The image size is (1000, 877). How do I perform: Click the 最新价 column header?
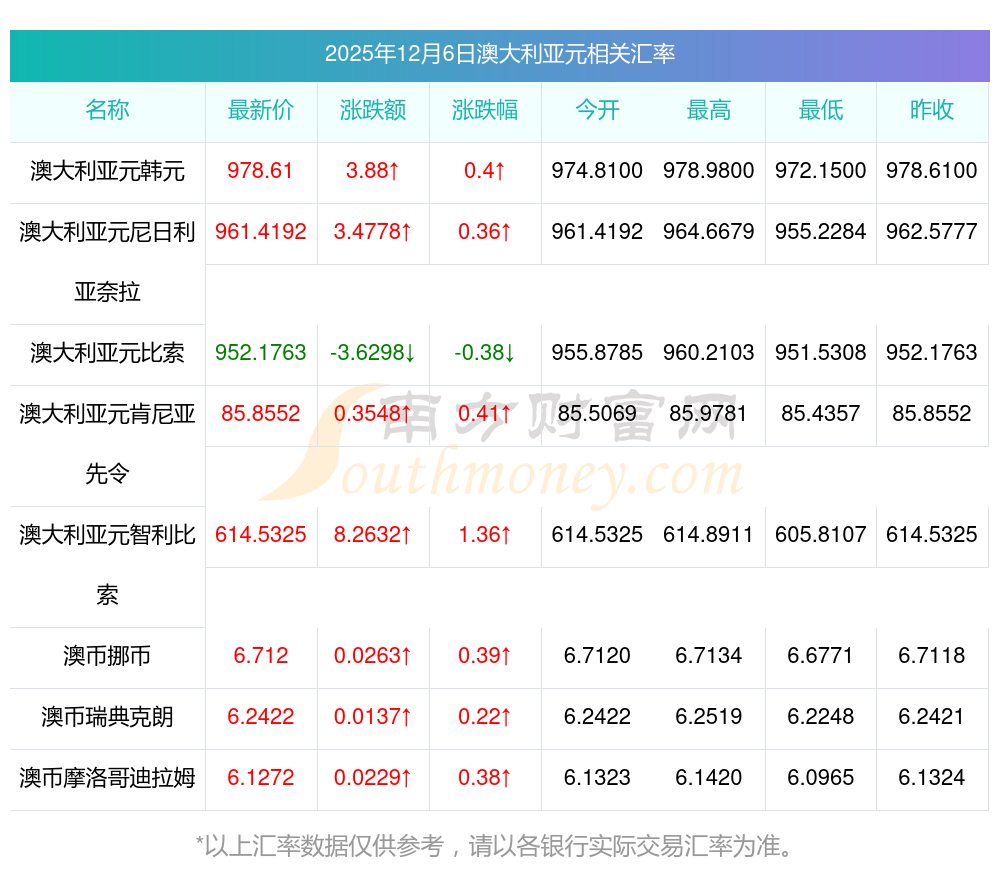pyautogui.click(x=261, y=110)
